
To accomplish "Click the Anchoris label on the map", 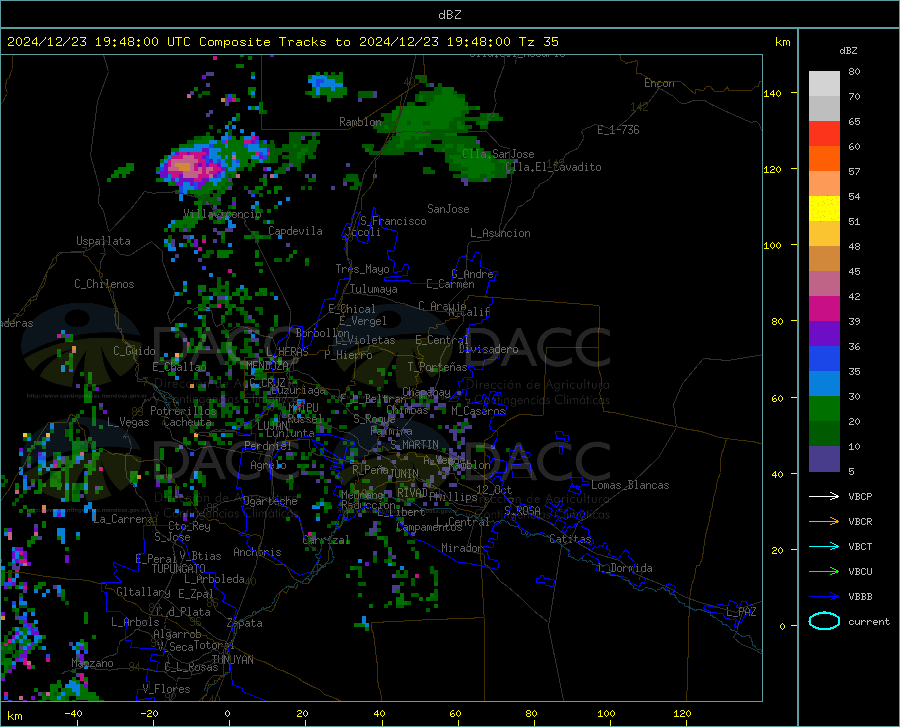I will 257,552.
